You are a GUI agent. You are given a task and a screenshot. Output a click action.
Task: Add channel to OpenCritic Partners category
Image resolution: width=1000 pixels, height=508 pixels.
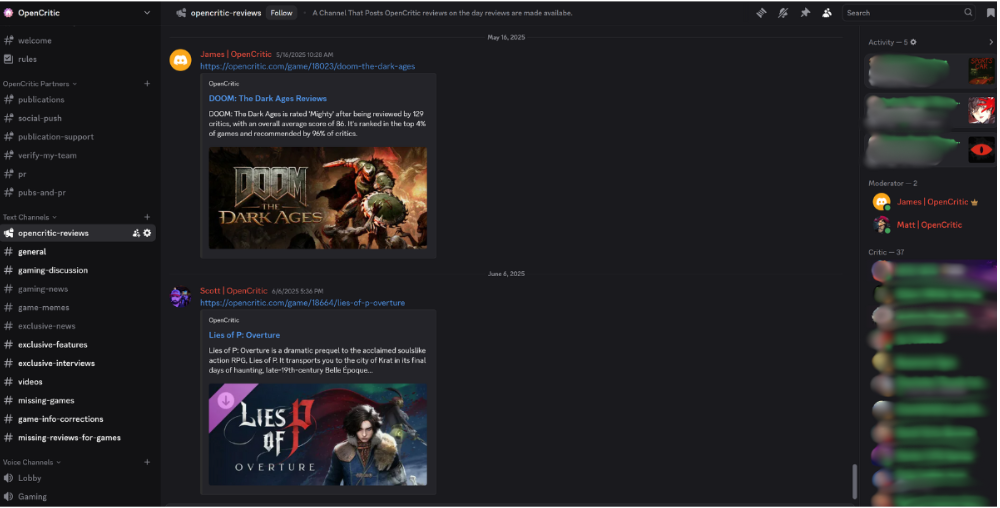pyautogui.click(x=147, y=83)
